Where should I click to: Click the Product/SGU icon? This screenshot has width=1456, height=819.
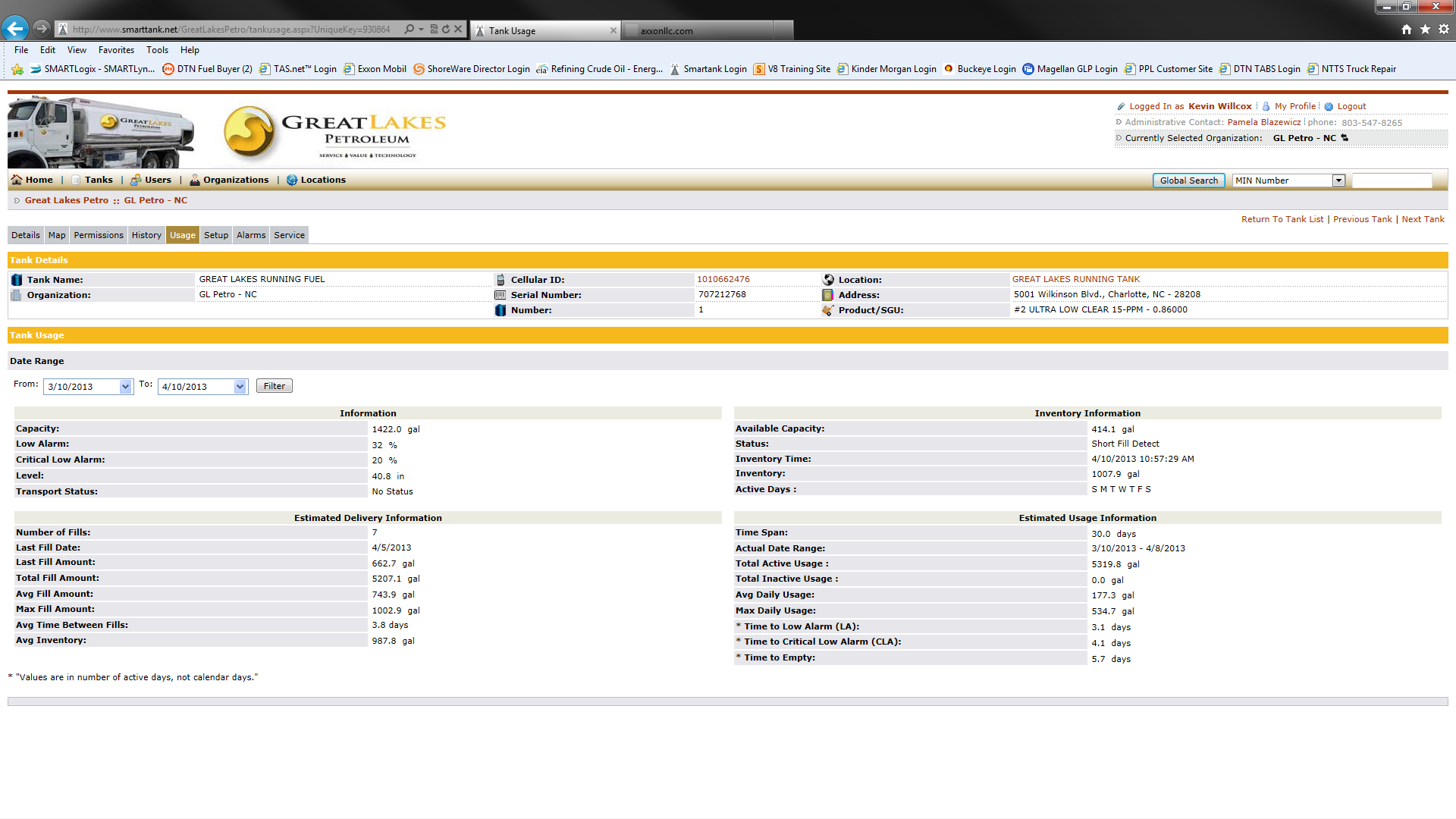tap(828, 310)
